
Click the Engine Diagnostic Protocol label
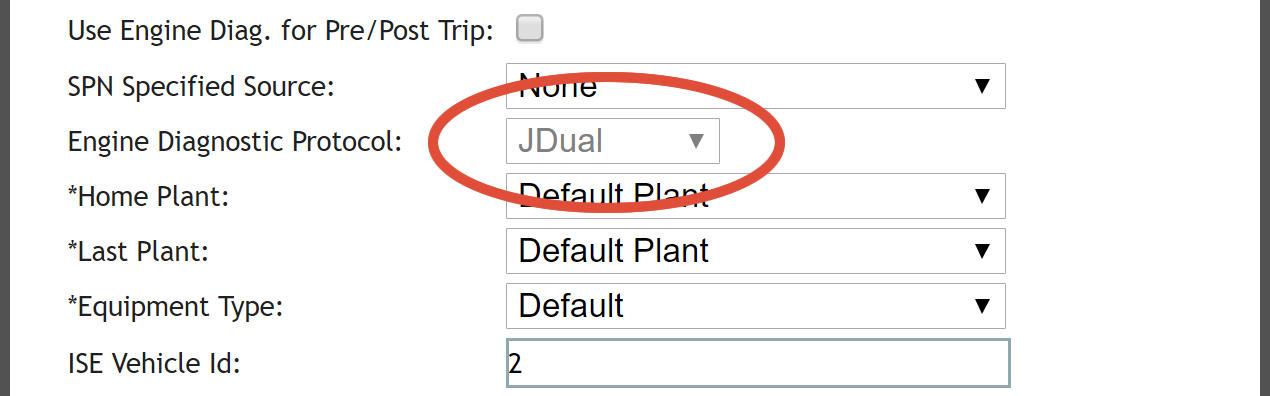[x=234, y=142]
